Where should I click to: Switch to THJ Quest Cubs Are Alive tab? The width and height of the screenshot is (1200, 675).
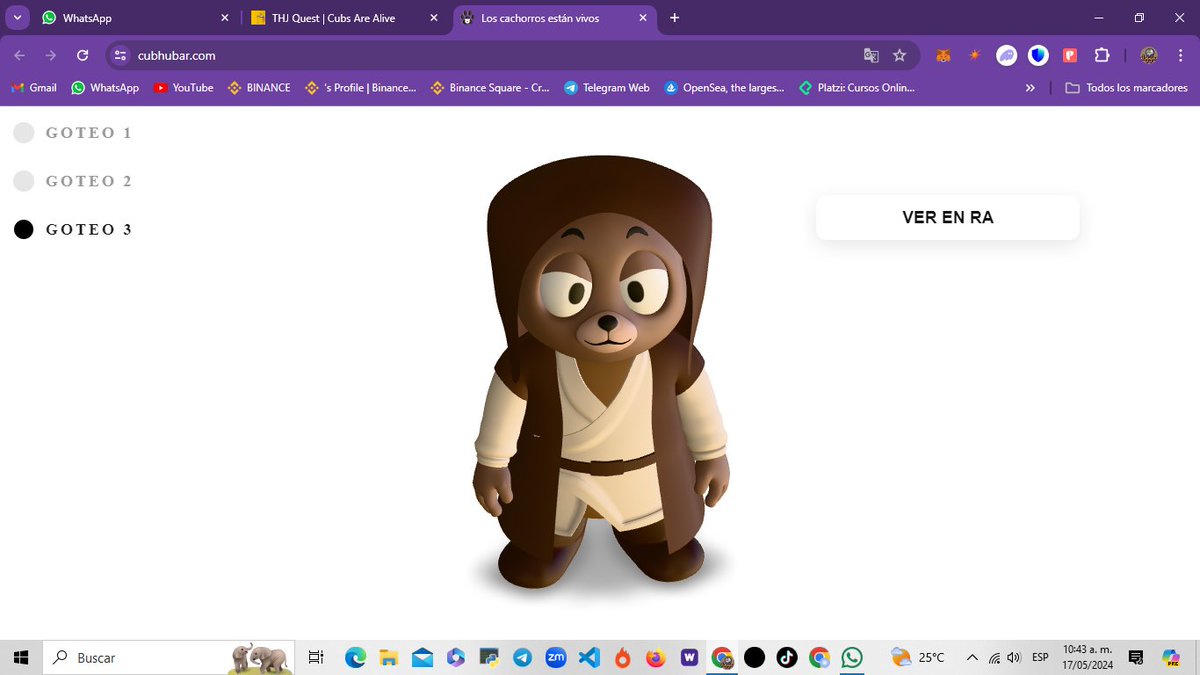click(342, 18)
